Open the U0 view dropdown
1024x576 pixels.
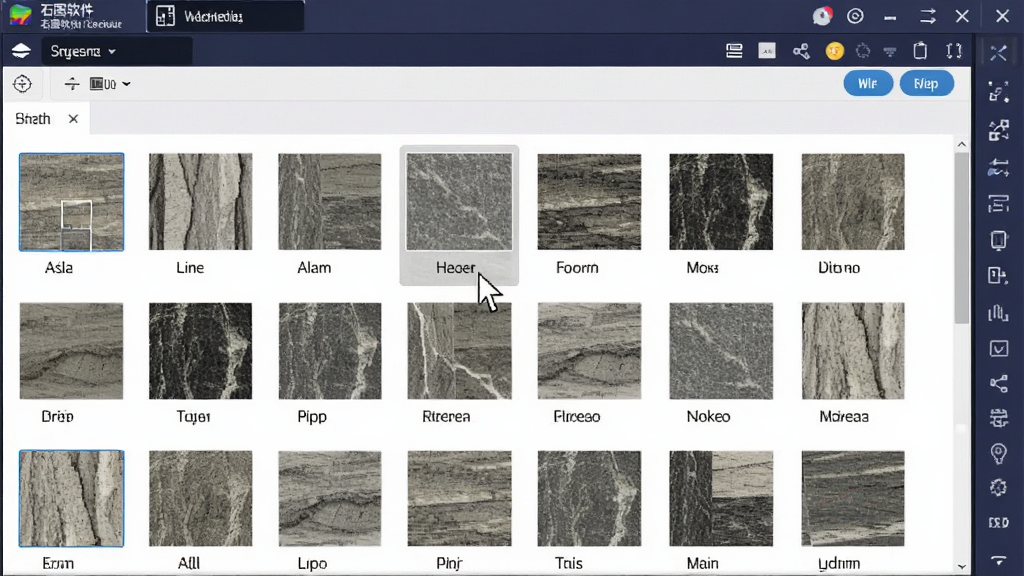110,84
